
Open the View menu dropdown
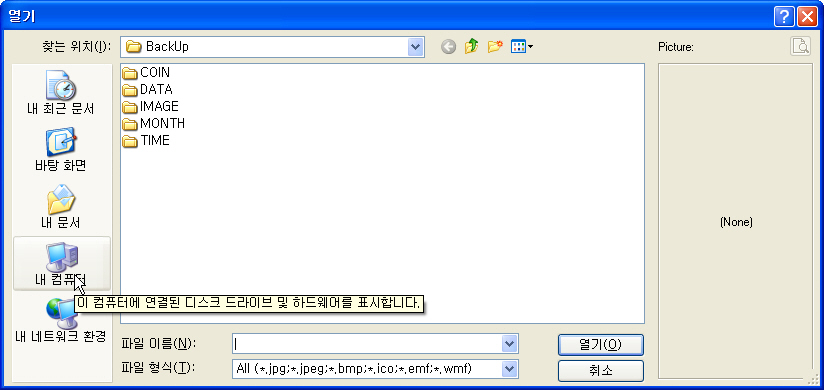(x=522, y=47)
